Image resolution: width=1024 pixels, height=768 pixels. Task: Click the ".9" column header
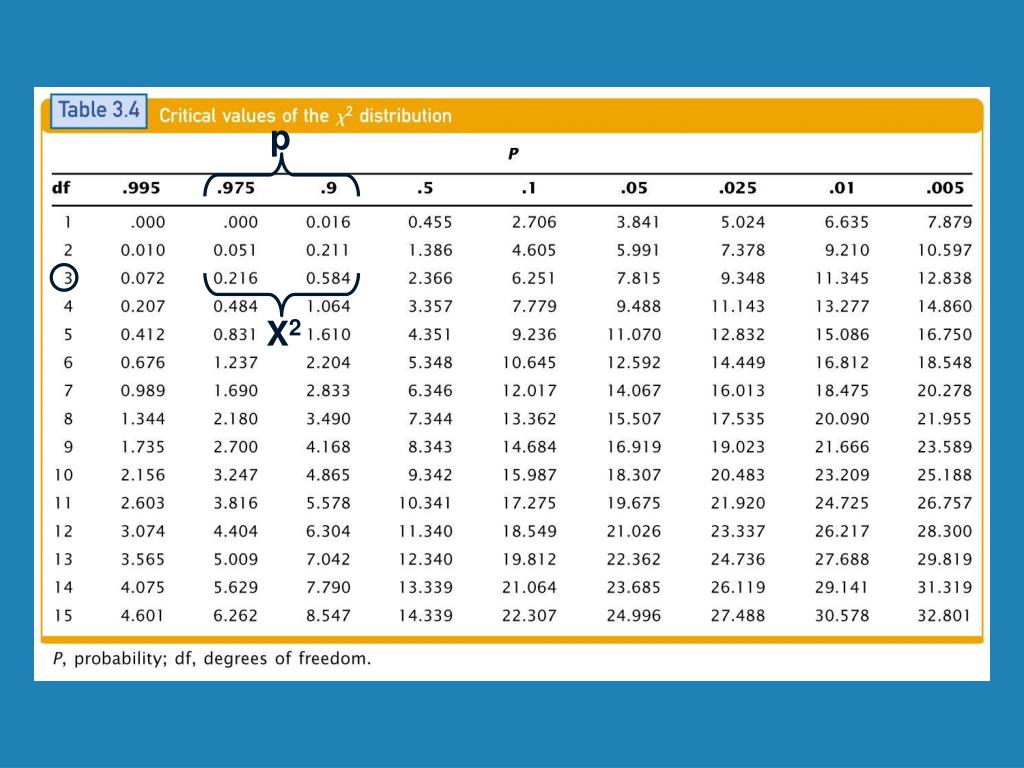point(328,189)
